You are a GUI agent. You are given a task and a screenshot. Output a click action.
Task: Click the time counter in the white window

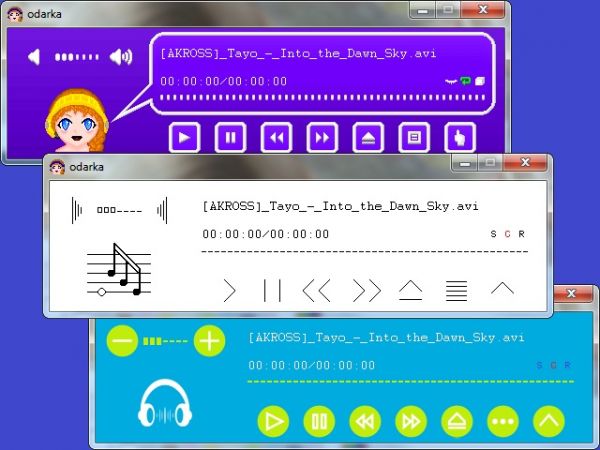[266, 234]
